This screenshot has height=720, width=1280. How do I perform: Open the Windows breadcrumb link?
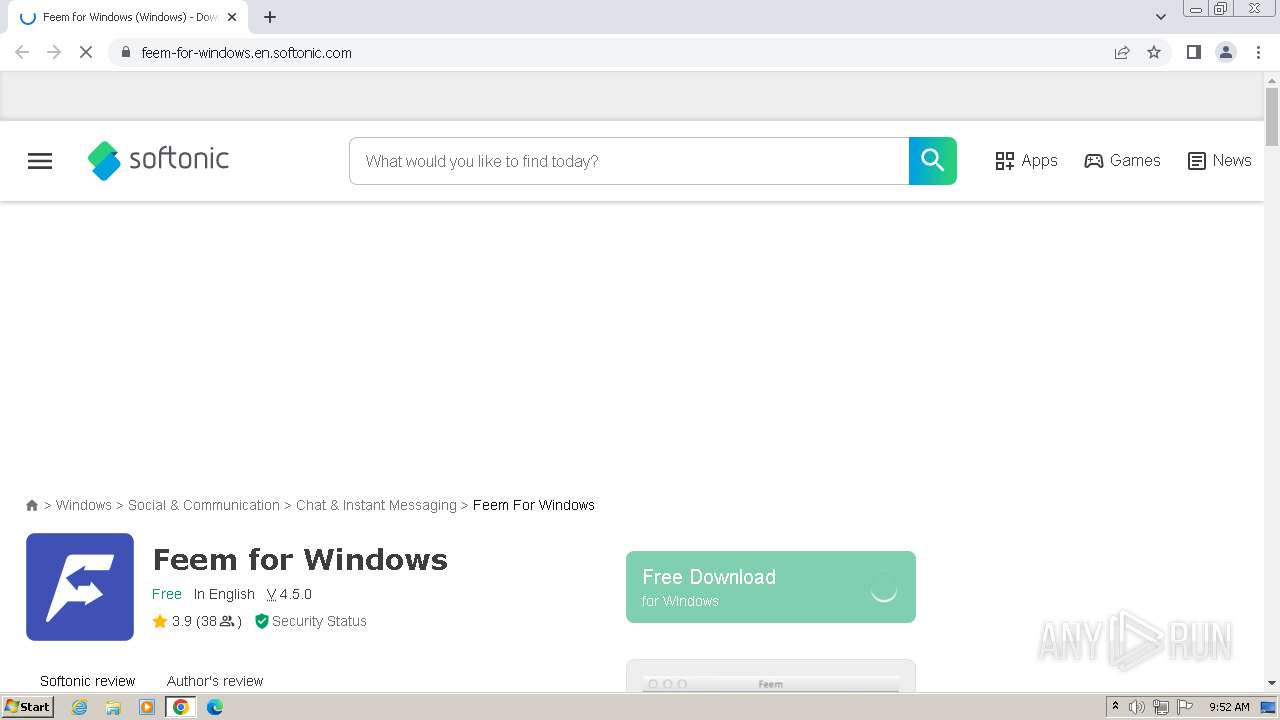pyautogui.click(x=84, y=505)
